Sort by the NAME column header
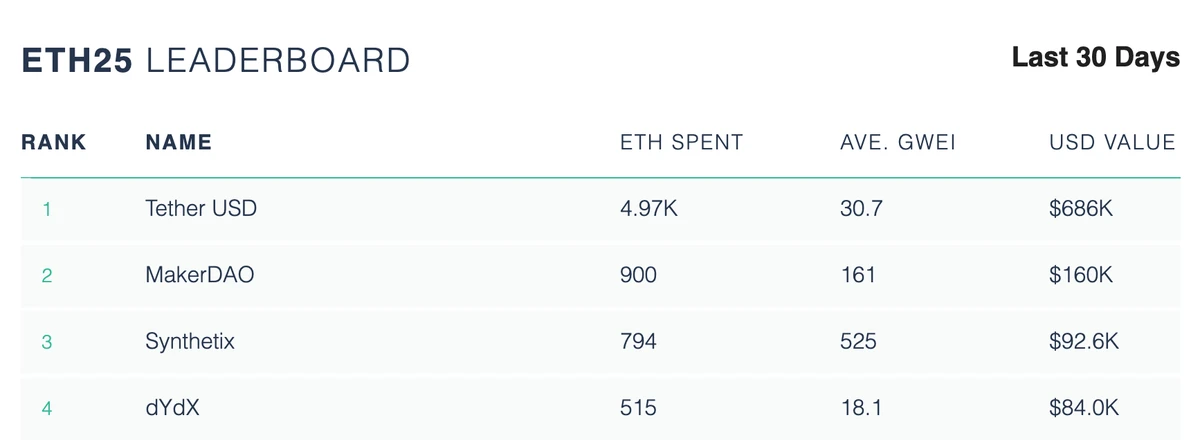 [178, 142]
